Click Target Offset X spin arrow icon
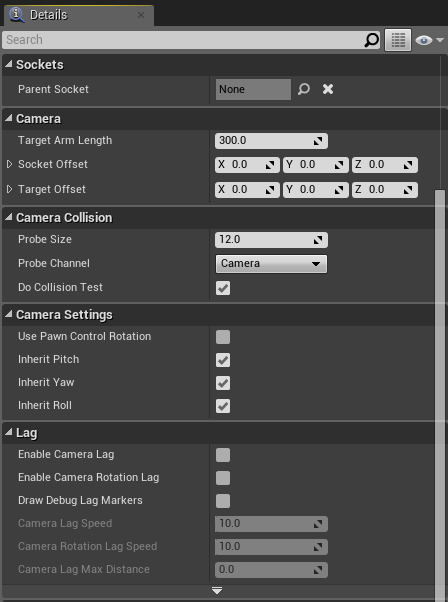 (x=270, y=190)
